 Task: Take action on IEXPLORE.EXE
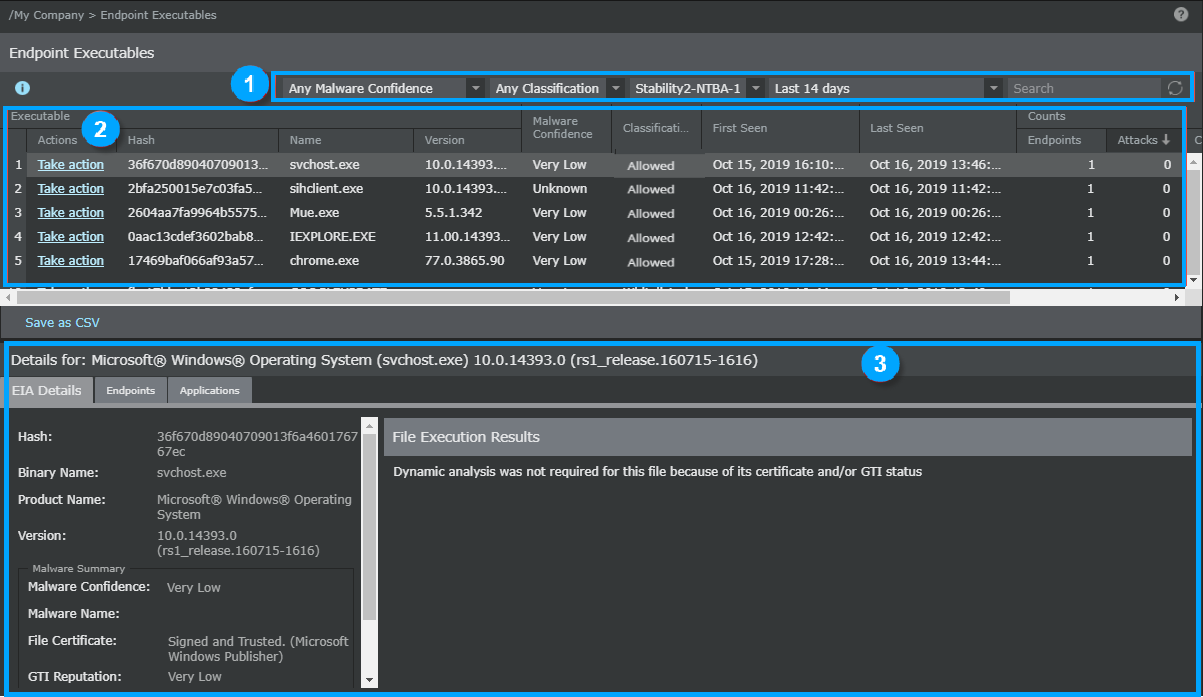click(x=71, y=236)
